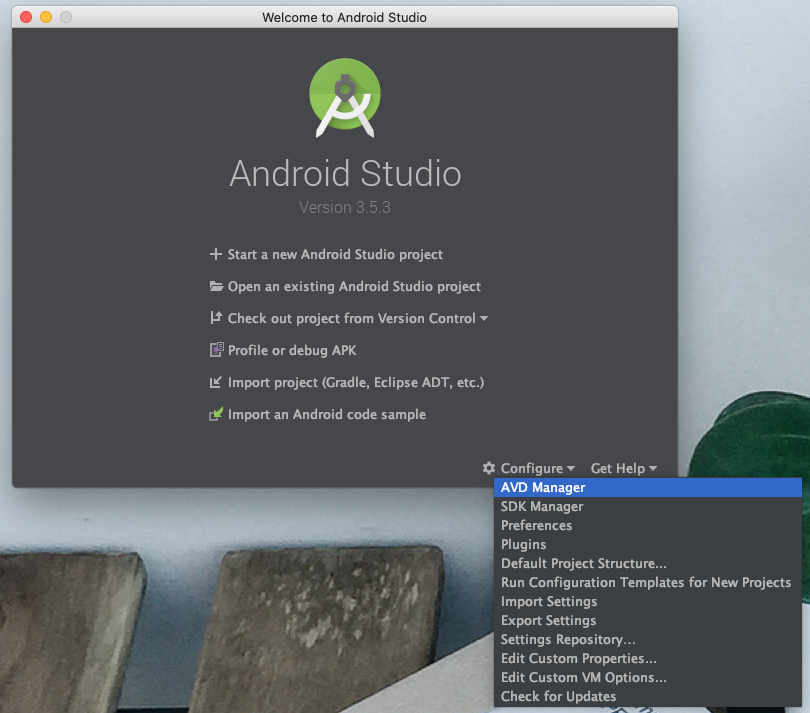810x713 pixels.
Task: Click the version control checkout icon
Action: point(216,318)
